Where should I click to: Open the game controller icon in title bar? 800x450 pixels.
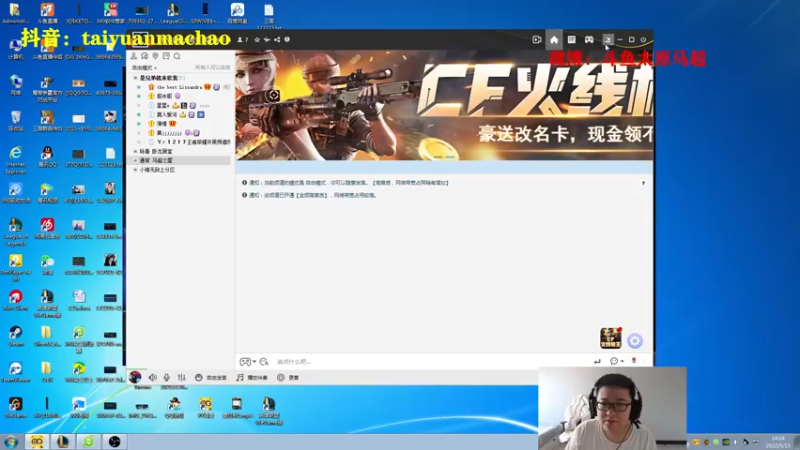coord(589,40)
